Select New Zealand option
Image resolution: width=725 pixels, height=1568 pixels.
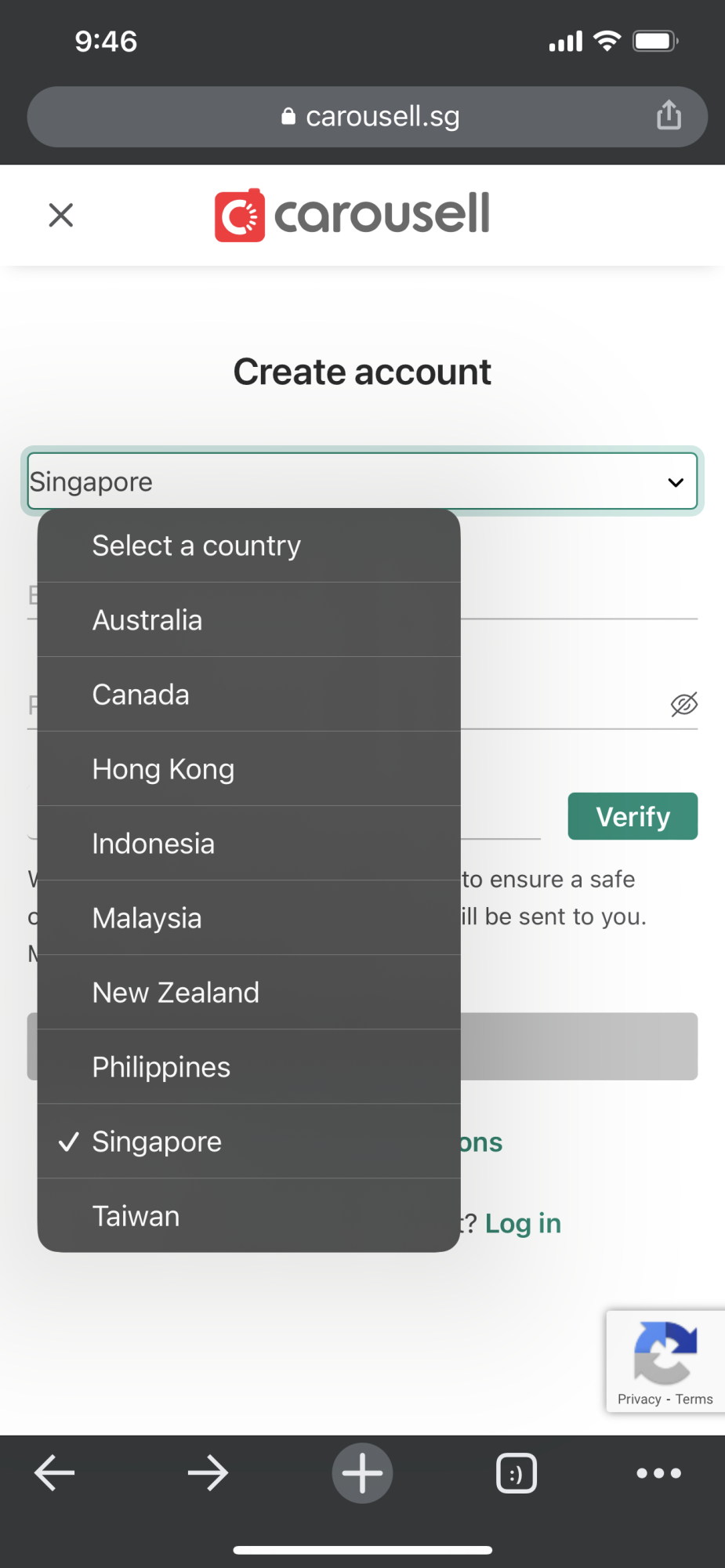pos(176,993)
